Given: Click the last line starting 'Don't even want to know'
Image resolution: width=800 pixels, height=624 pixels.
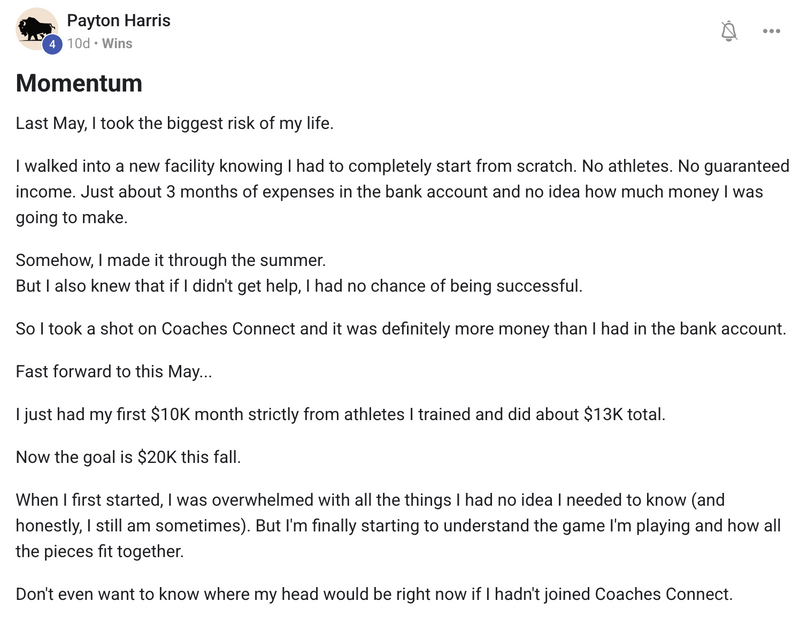Looking at the screenshot, I should [374, 594].
